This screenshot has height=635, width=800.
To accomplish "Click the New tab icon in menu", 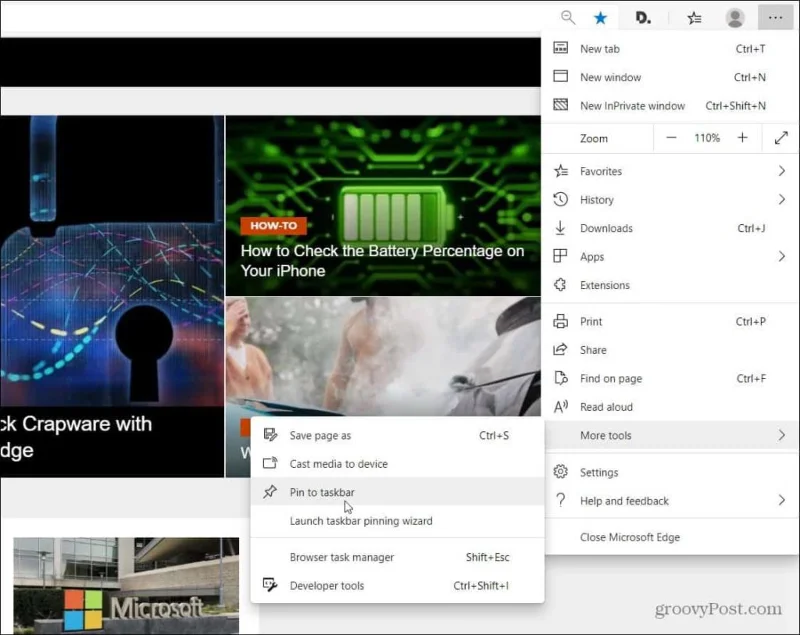I will [561, 48].
